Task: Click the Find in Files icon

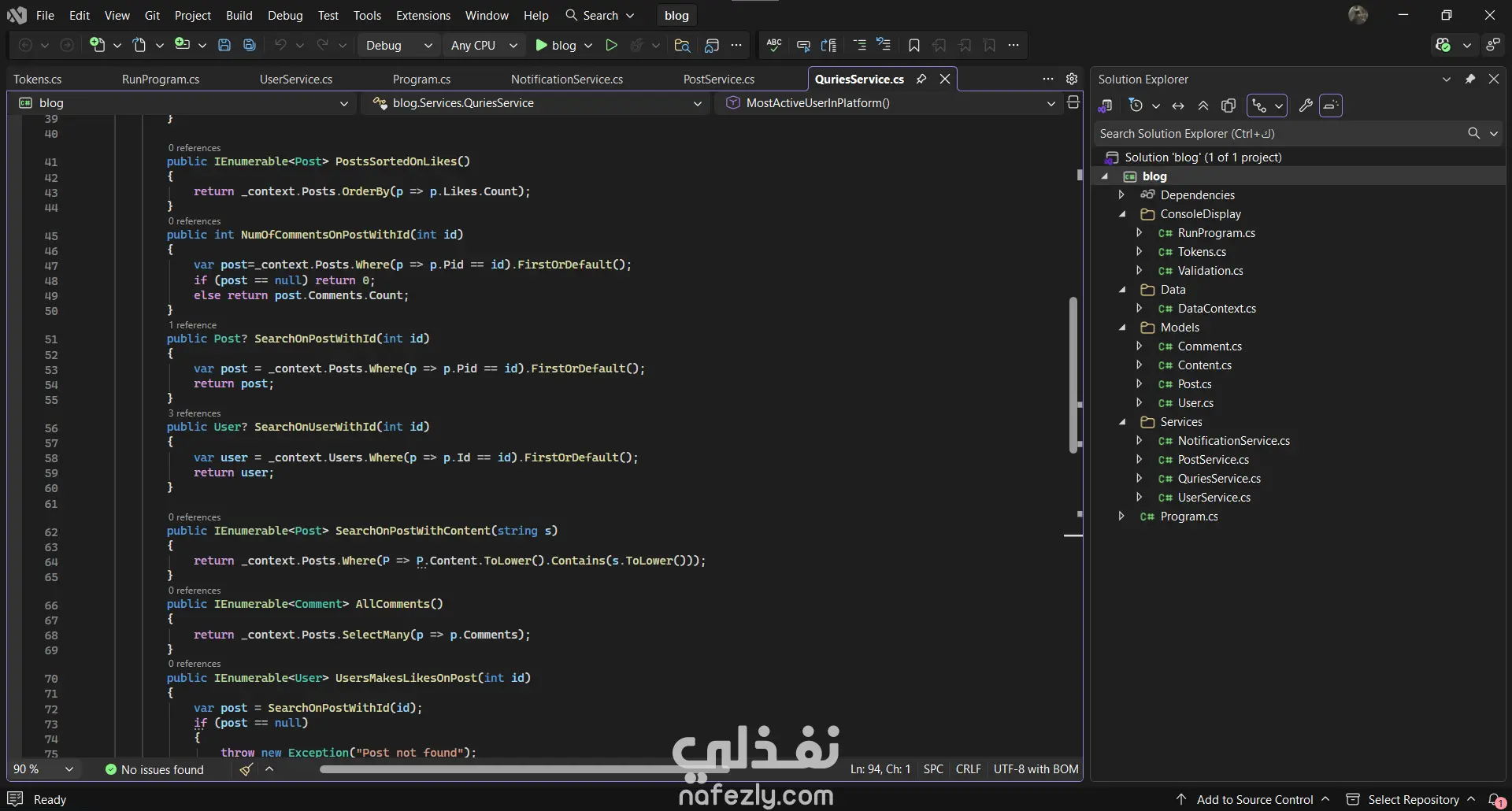Action: point(682,45)
